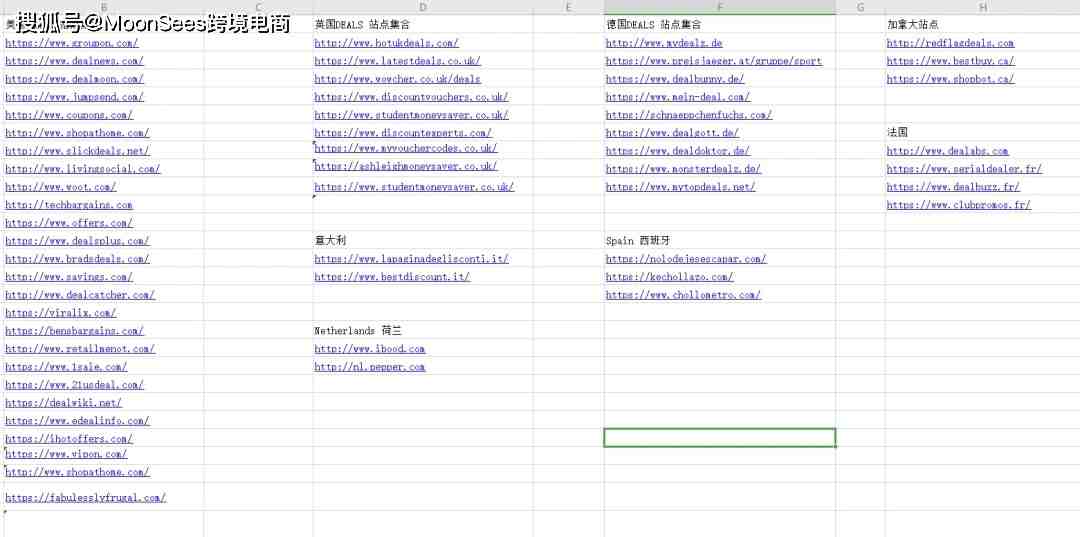Screen dimensions: 1080x537
Task: Click the shopbot.ca link
Action: pyautogui.click(x=951, y=79)
